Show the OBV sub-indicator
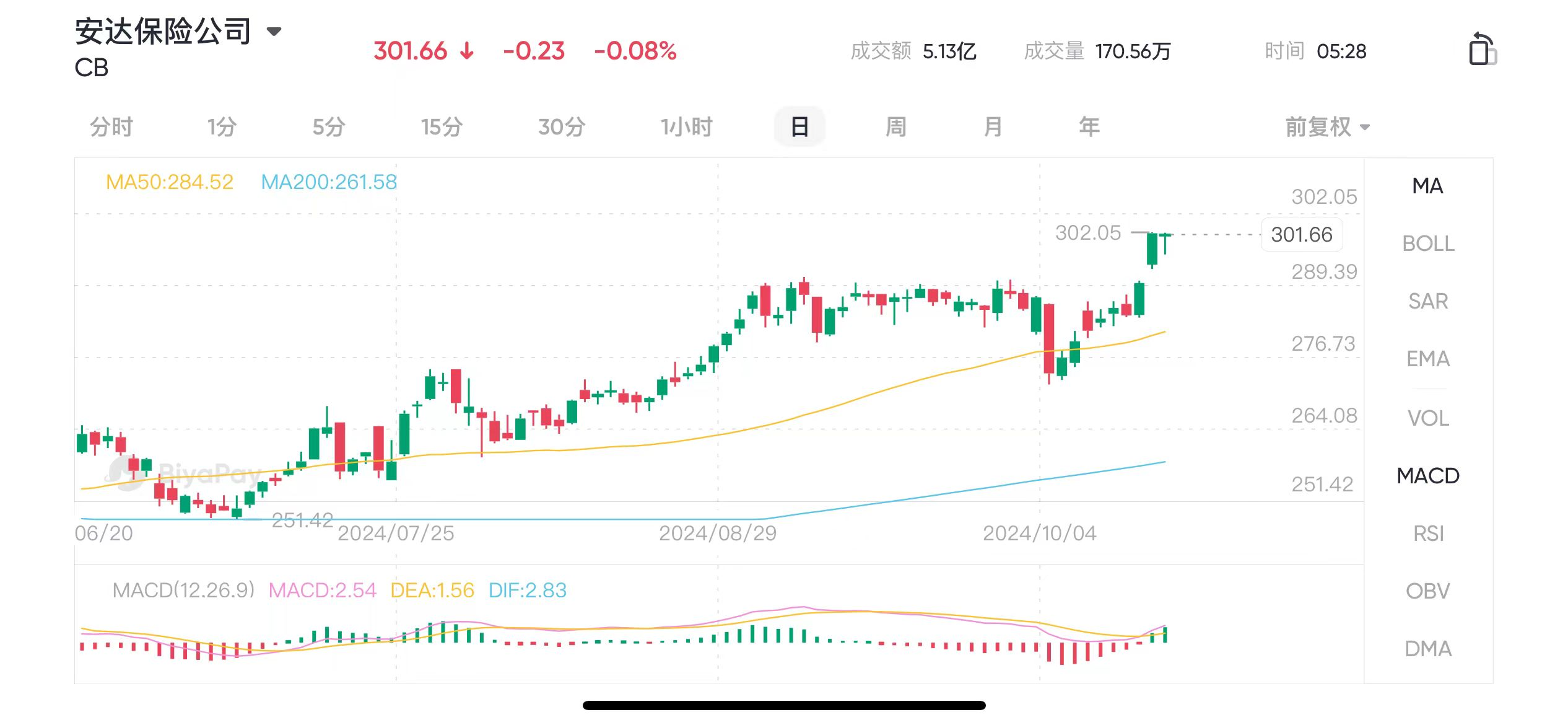Image resolution: width=1568 pixels, height=725 pixels. [1428, 591]
